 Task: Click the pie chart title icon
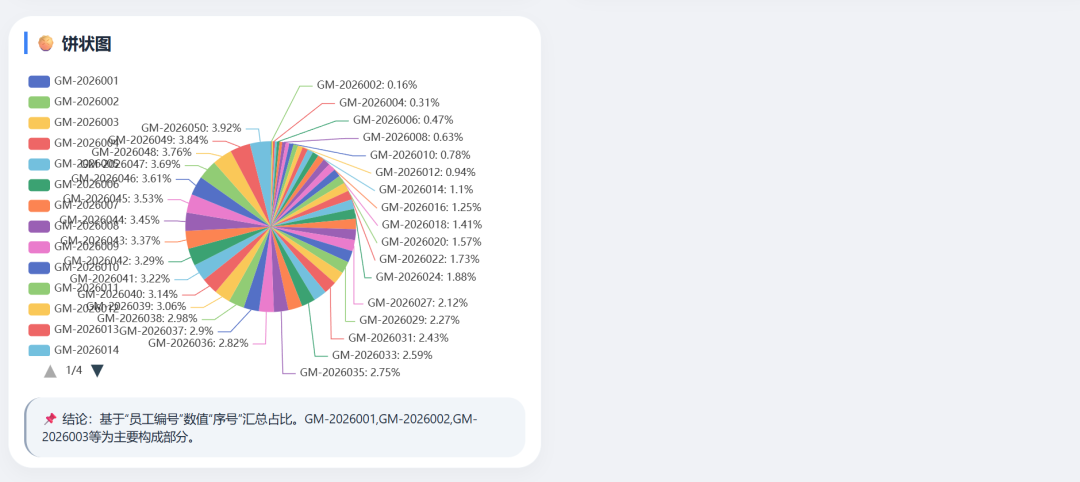pyautogui.click(x=45, y=43)
